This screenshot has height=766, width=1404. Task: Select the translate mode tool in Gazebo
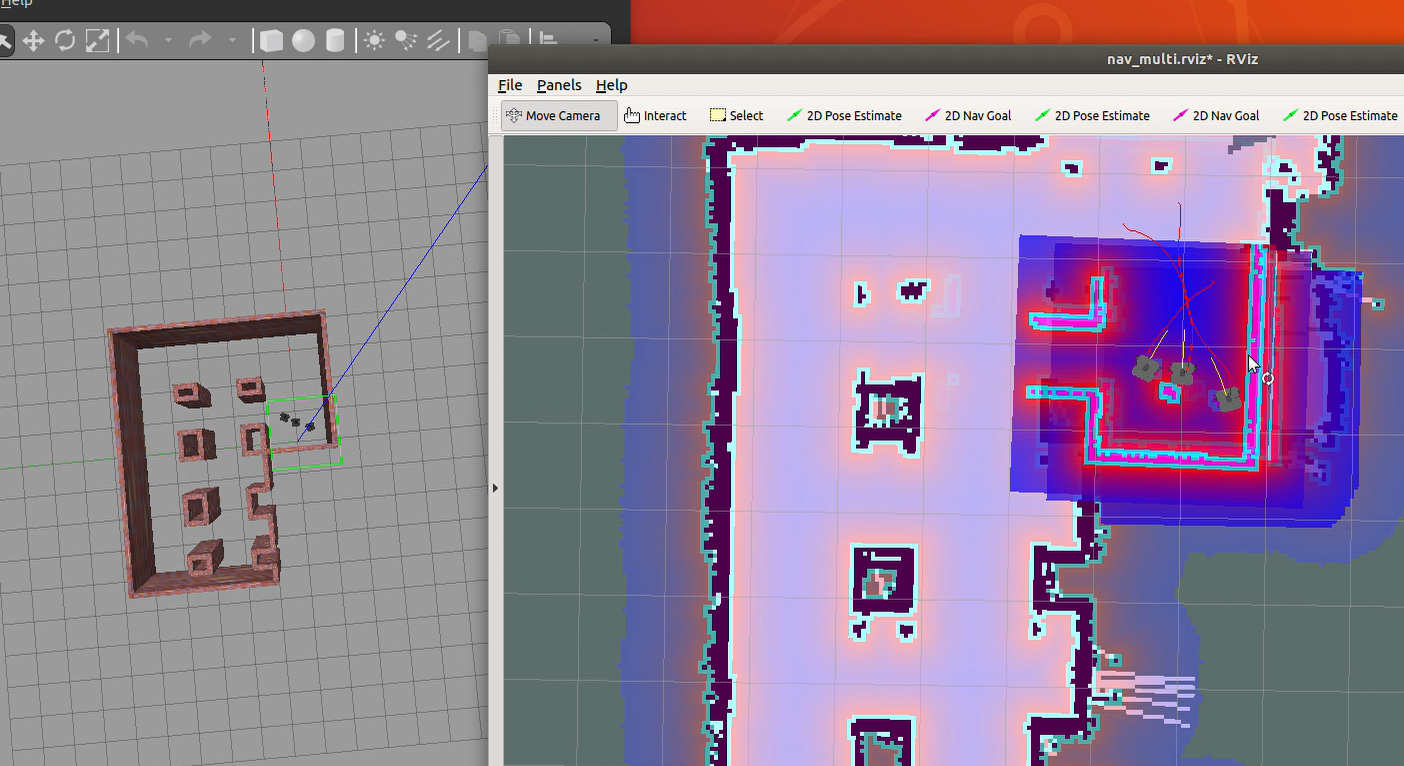33,41
